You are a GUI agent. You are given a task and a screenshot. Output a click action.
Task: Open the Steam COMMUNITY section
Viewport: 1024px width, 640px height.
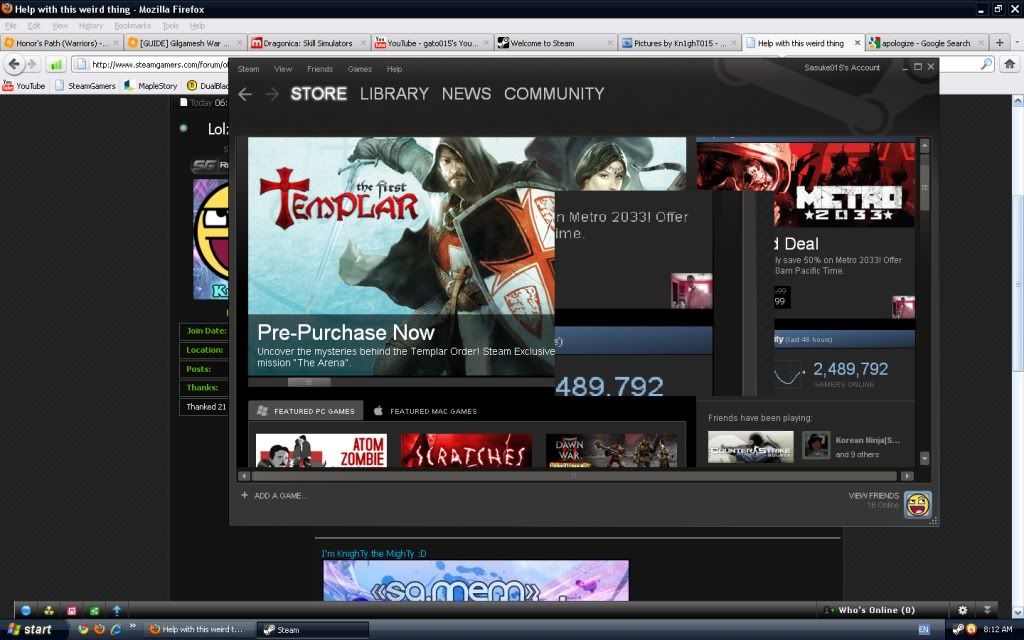pyautogui.click(x=554, y=94)
